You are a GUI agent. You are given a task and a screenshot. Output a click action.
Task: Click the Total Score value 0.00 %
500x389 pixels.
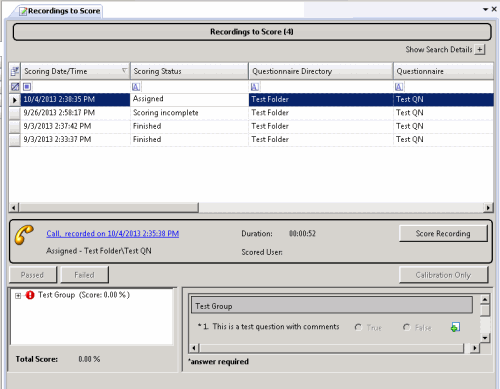click(x=89, y=359)
